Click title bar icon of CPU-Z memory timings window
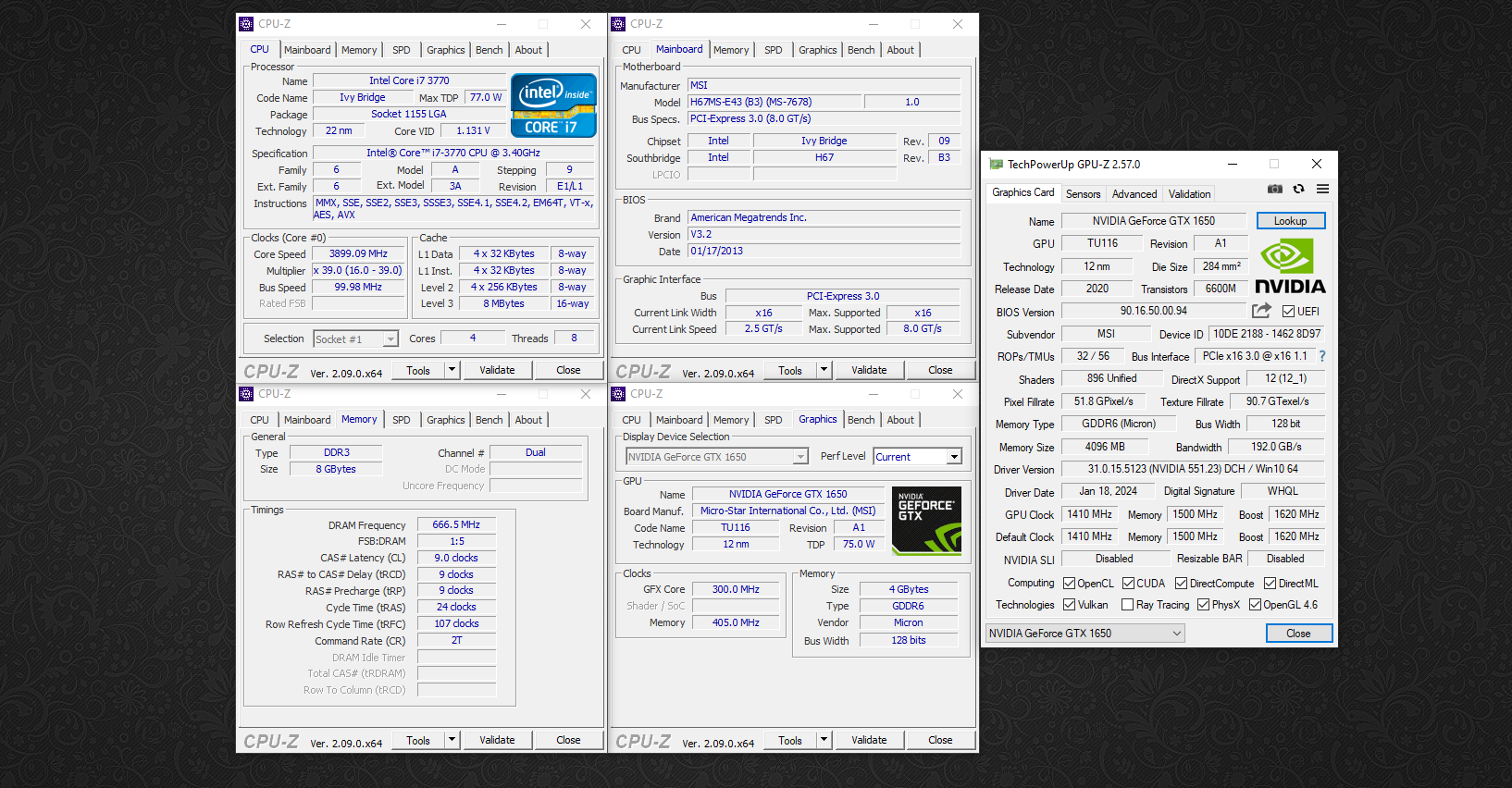 click(246, 394)
